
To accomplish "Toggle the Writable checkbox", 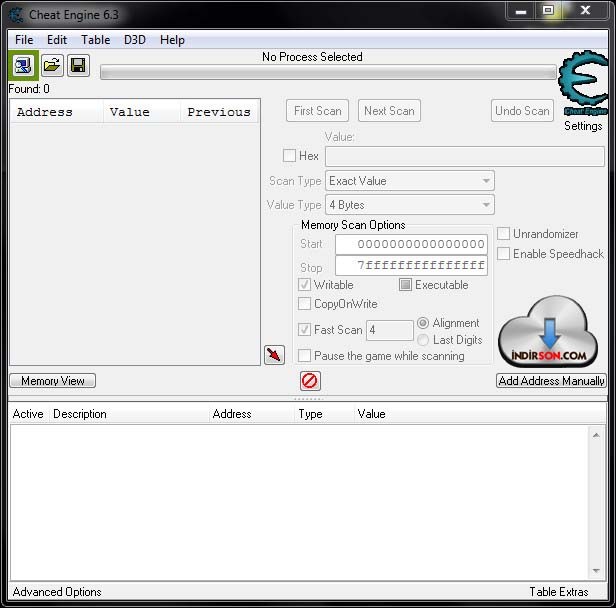I will point(304,285).
